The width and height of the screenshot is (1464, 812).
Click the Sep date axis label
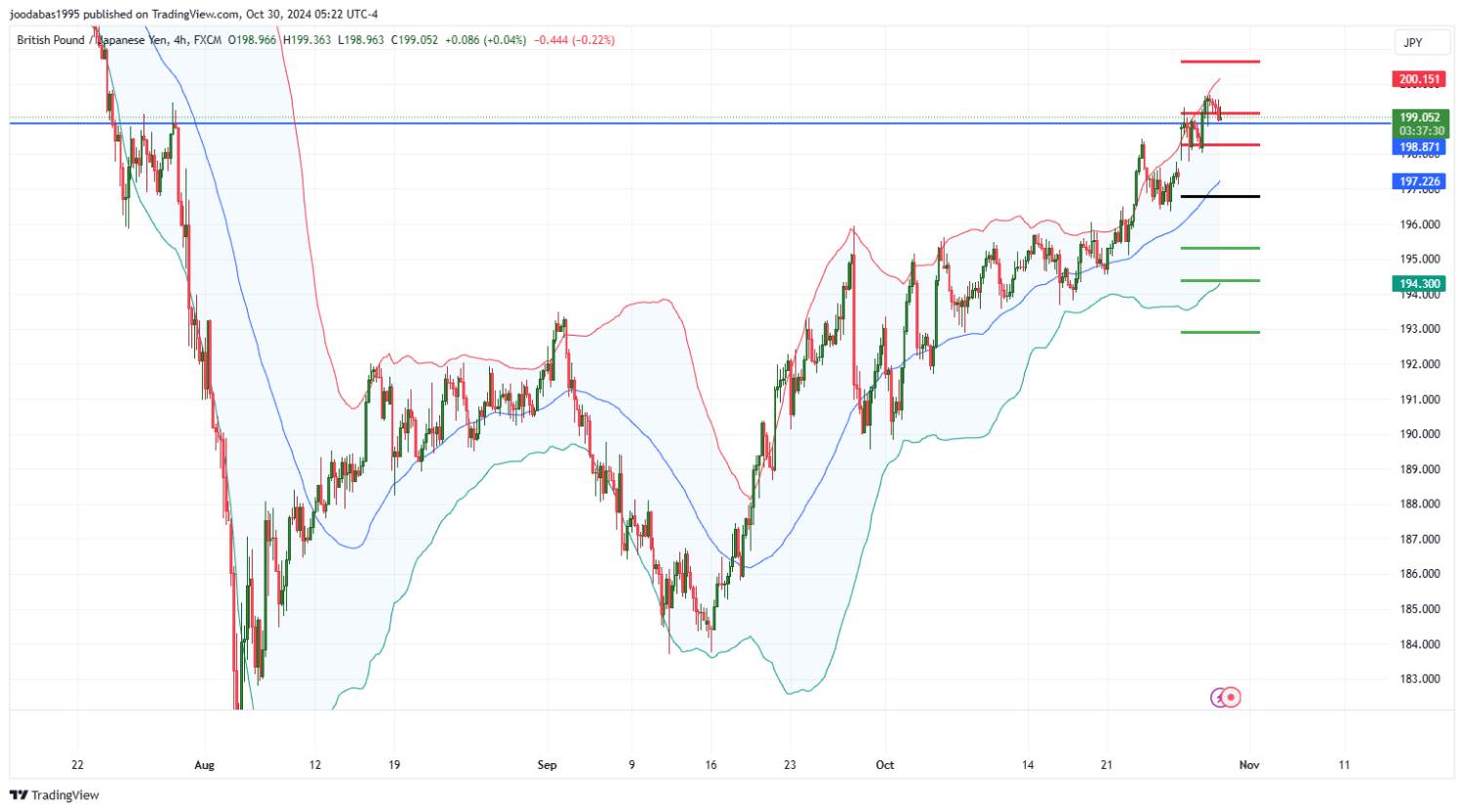548,765
